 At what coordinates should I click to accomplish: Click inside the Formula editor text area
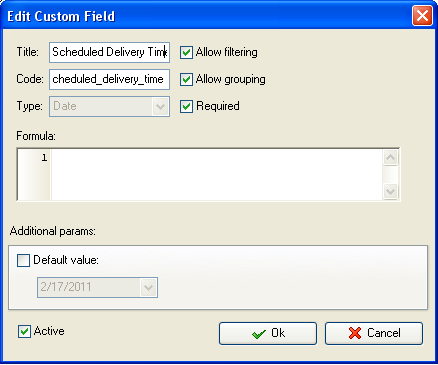217,174
